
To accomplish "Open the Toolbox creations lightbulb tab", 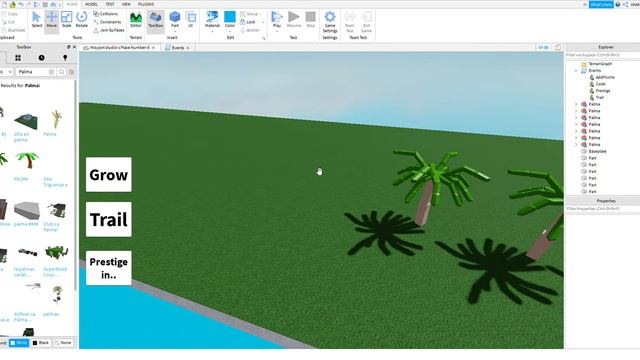I will [x=65, y=58].
